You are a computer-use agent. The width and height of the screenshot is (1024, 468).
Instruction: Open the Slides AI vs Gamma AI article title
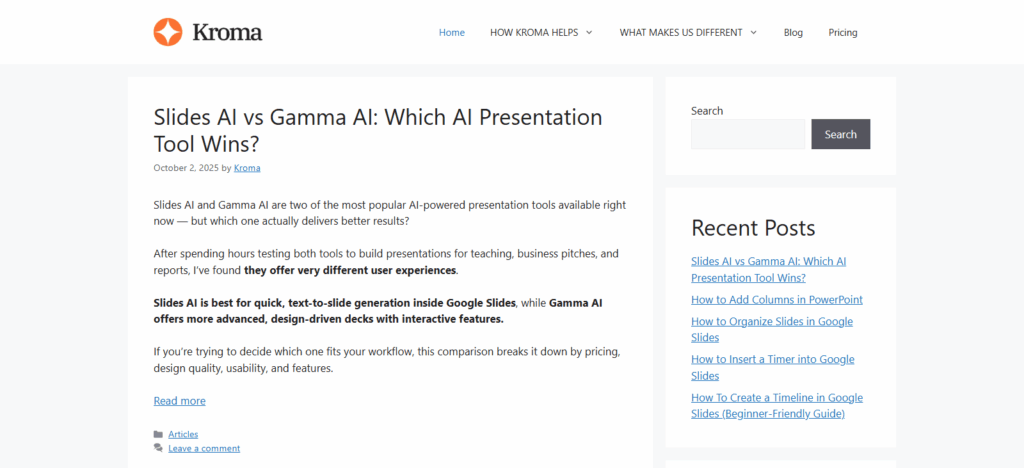click(x=377, y=130)
